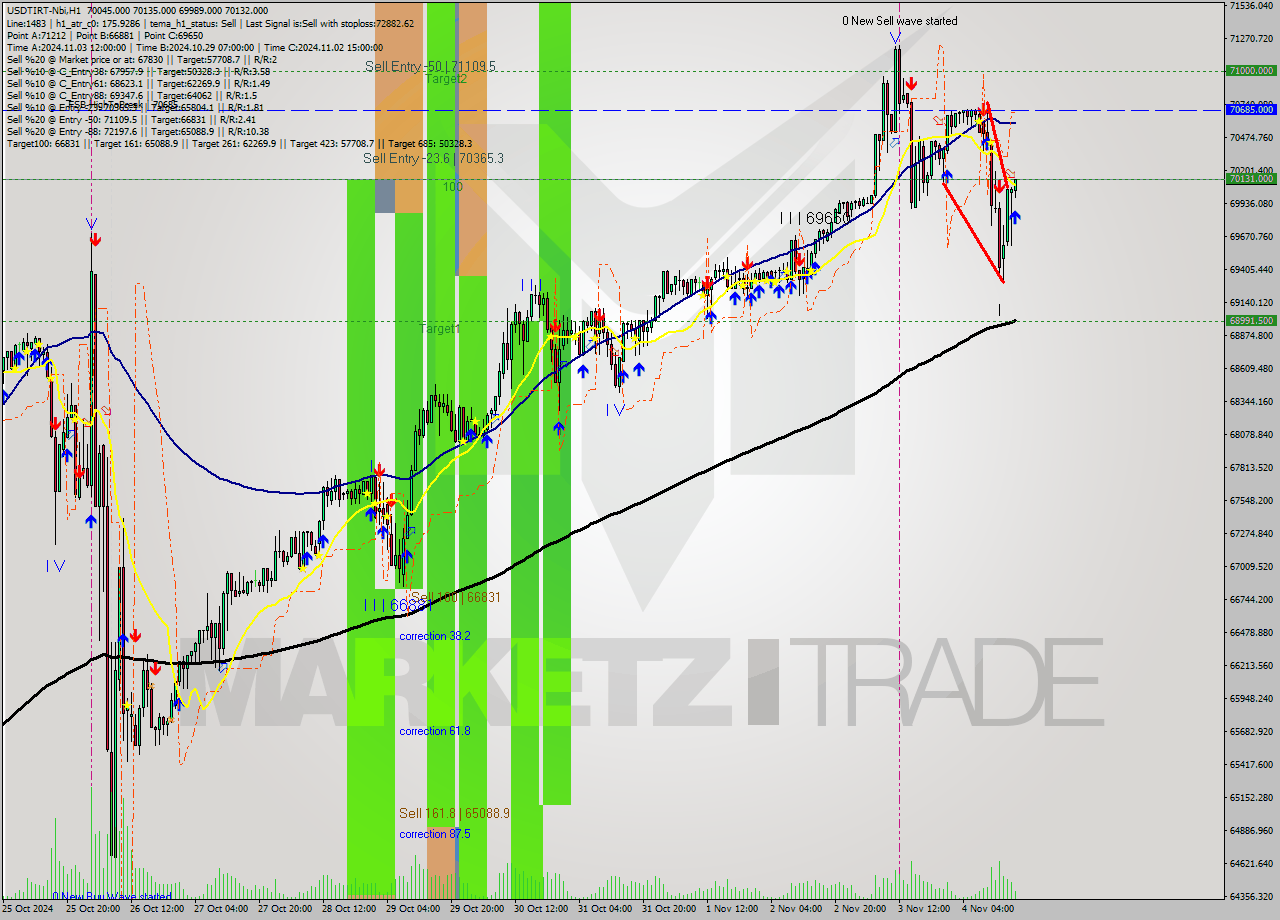
Task: Select the 'correction 38.2' label
Action: point(435,636)
